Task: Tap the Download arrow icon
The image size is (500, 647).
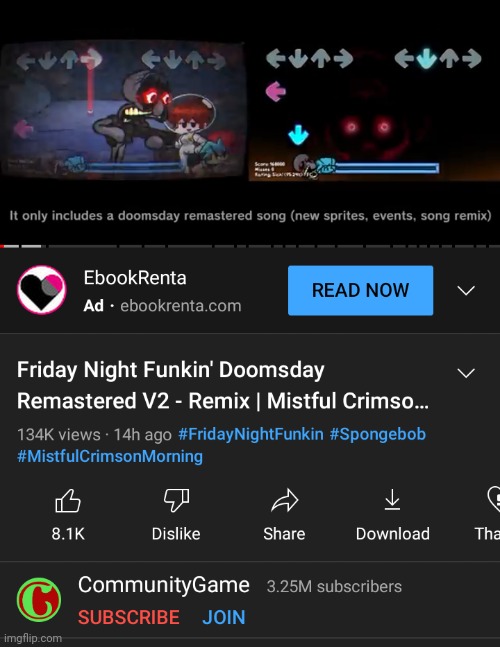Action: click(x=392, y=500)
